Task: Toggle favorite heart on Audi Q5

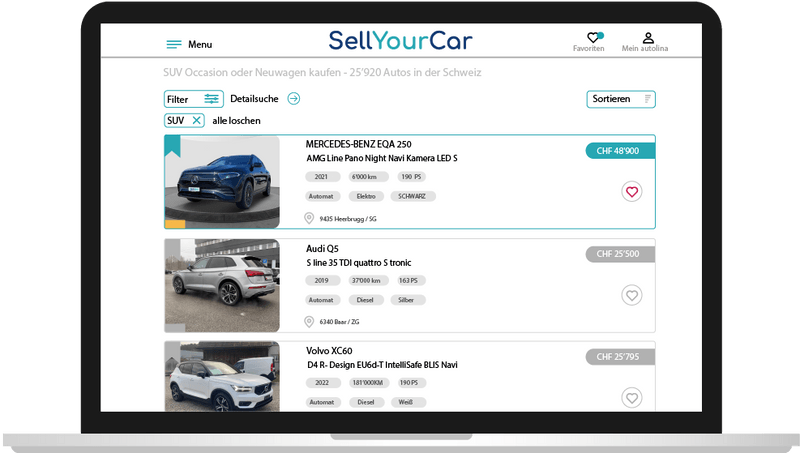Action: point(631,295)
